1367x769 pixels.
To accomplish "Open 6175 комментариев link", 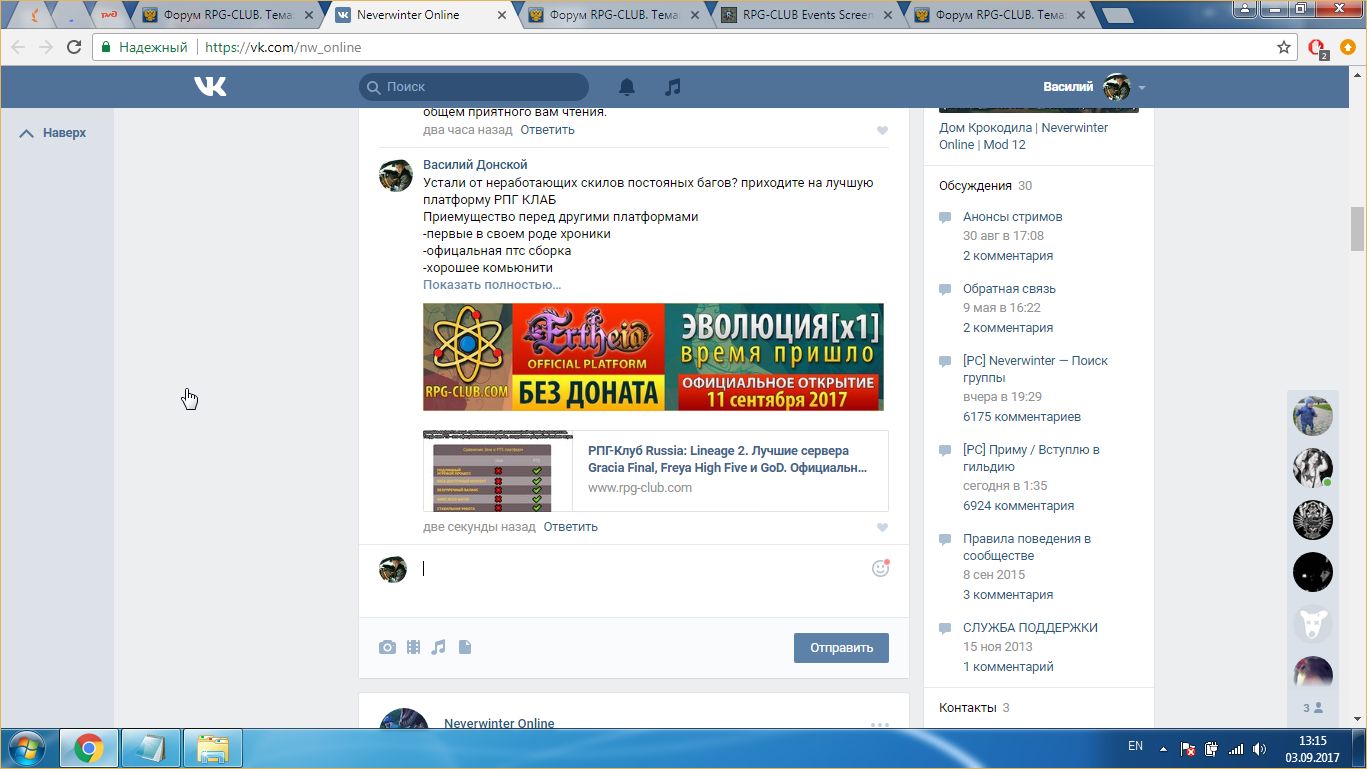I will click(x=1022, y=417).
